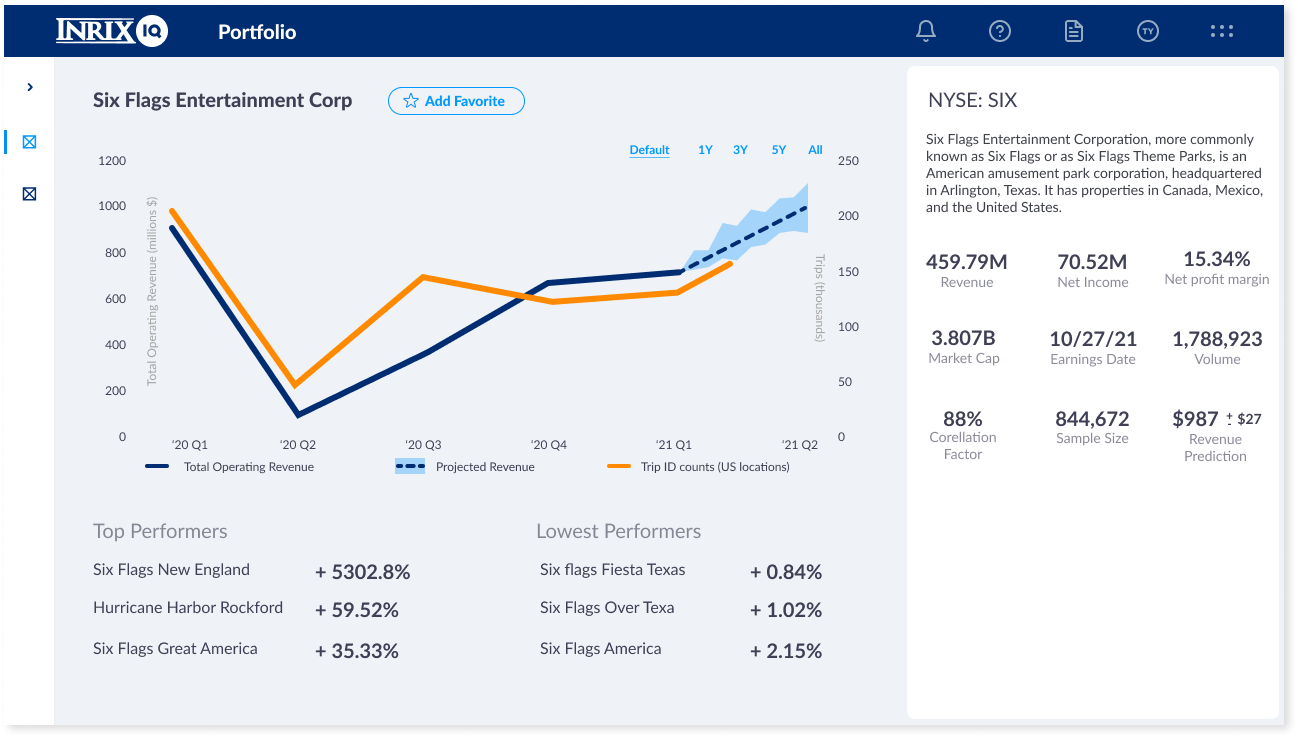Click the '21 Q1 axis label
Image resolution: width=1298 pixels, height=738 pixels.
point(673,444)
